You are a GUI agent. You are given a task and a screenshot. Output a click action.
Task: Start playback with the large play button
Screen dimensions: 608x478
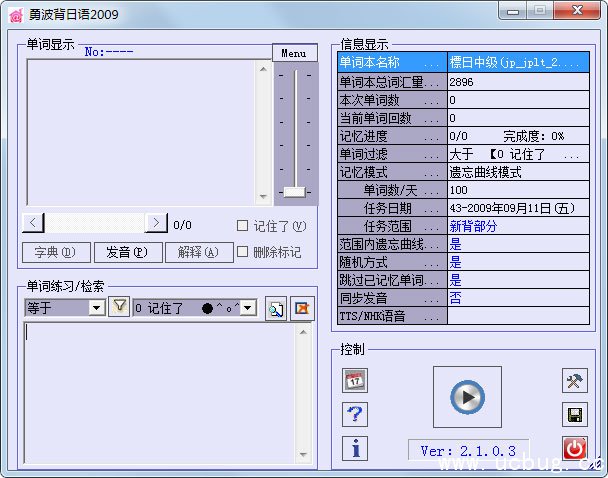point(467,397)
